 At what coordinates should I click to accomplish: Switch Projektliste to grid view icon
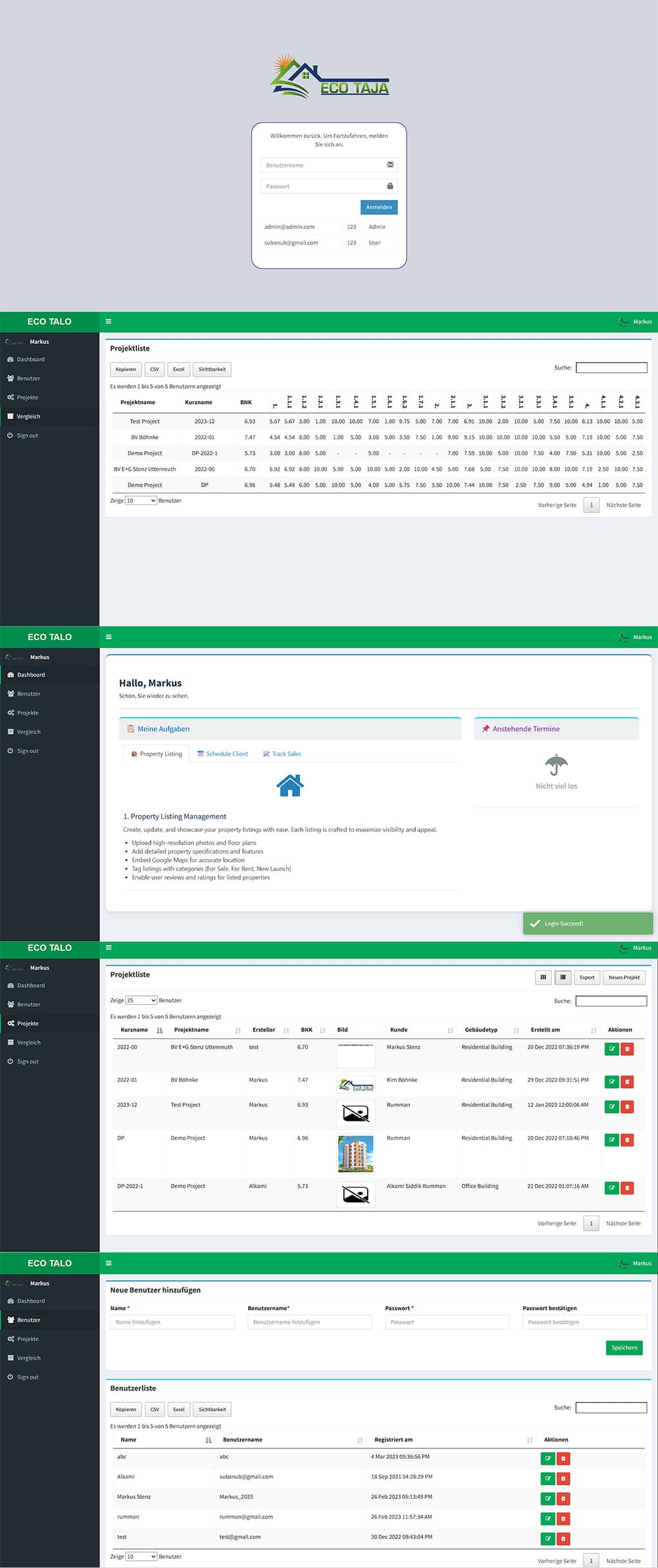[543, 977]
